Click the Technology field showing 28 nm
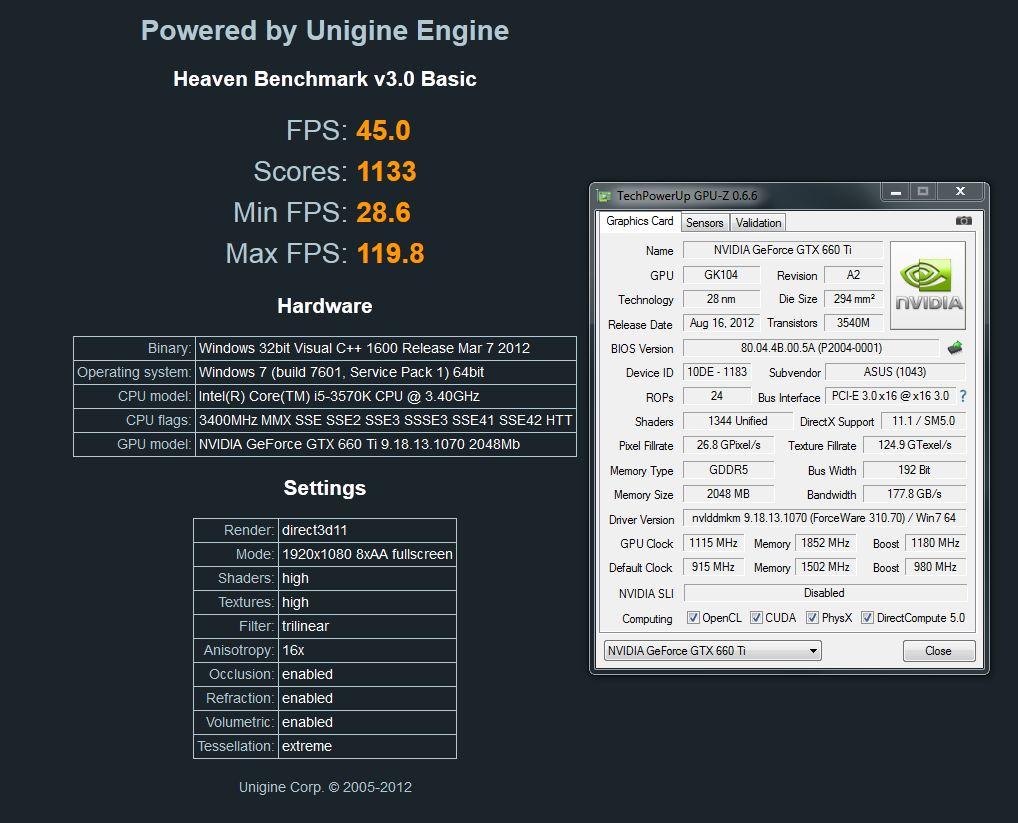The image size is (1018, 823). click(721, 299)
